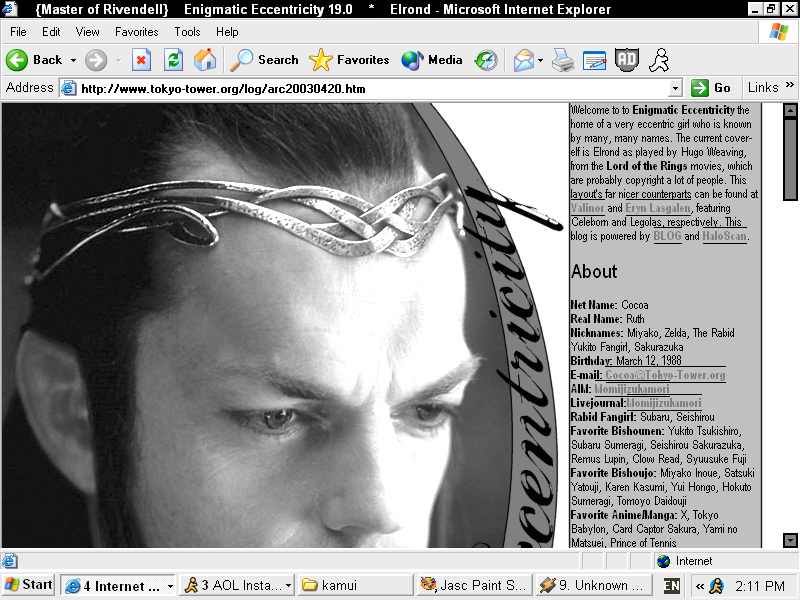Expand the Links toolbar chevron
The image size is (800, 600).
(x=790, y=84)
